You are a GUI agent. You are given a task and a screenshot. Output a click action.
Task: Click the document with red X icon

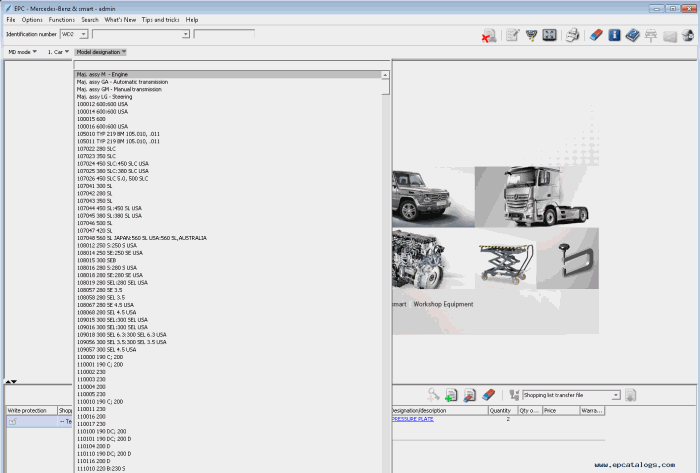pyautogui.click(x=489, y=36)
